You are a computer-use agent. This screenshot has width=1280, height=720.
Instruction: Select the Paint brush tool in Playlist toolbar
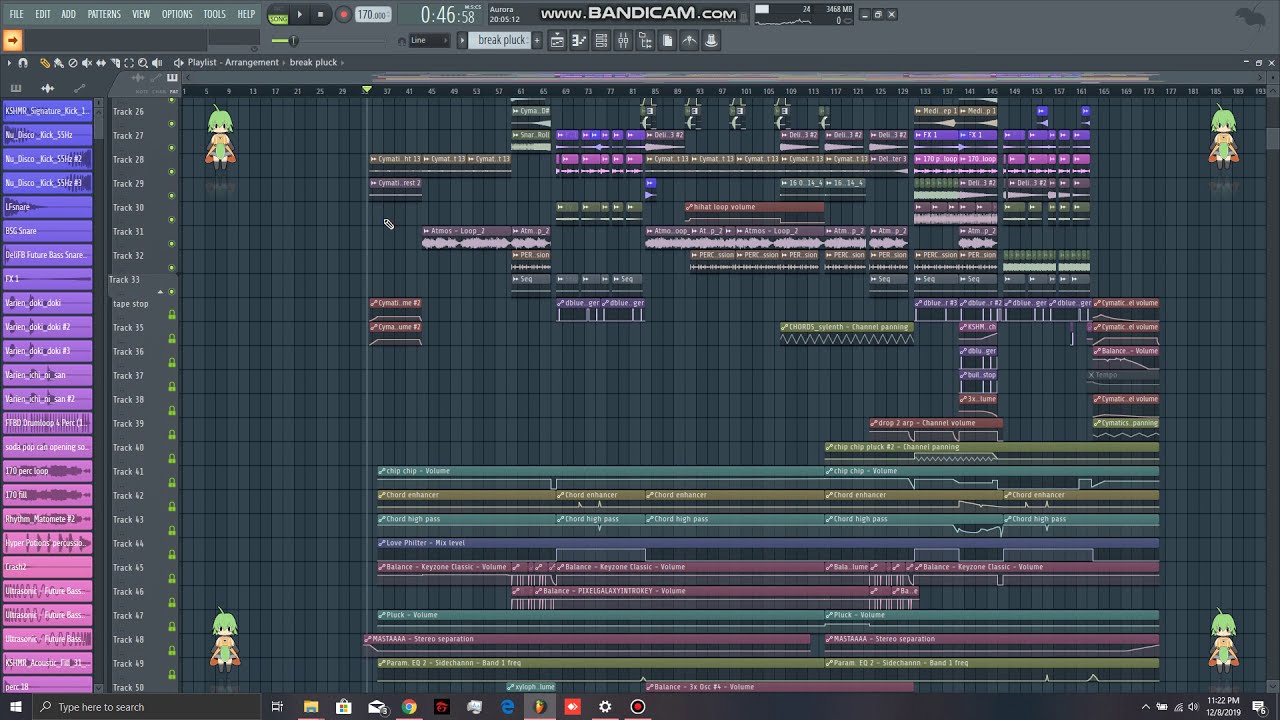coord(58,62)
